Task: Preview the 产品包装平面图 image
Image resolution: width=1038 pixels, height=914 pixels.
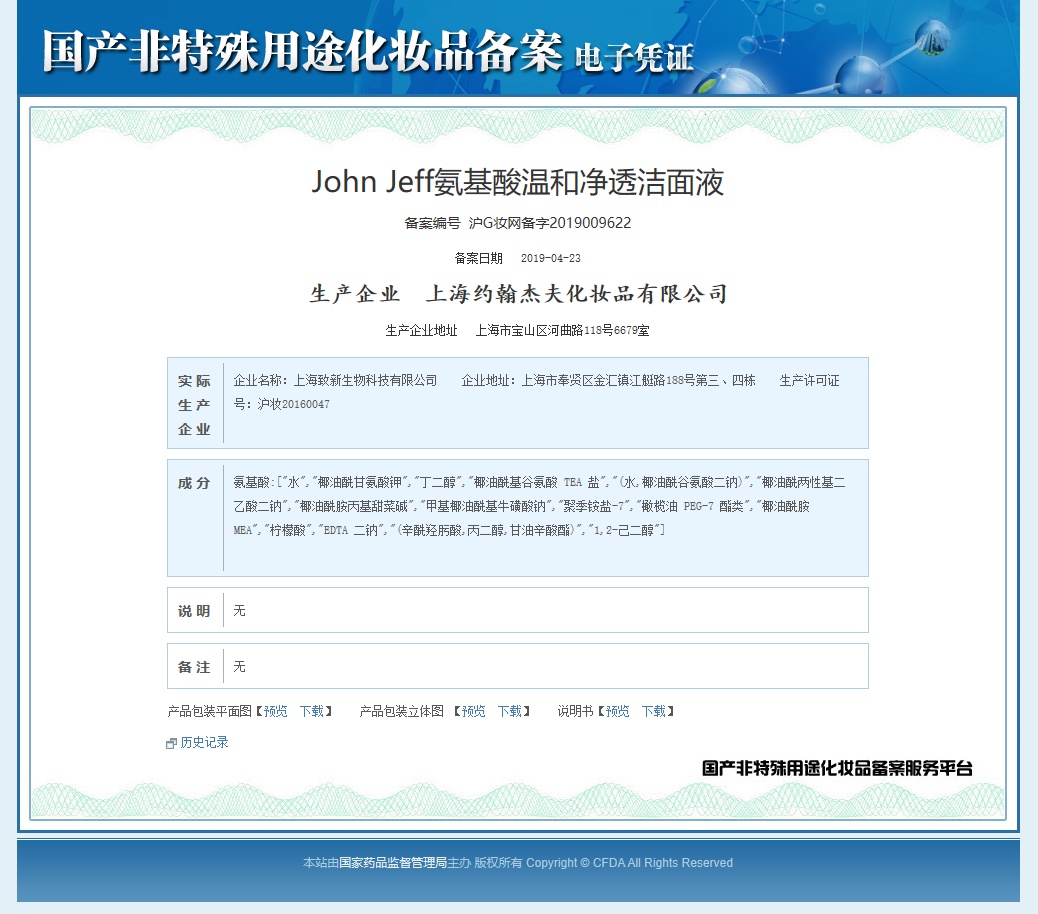Action: (x=275, y=711)
